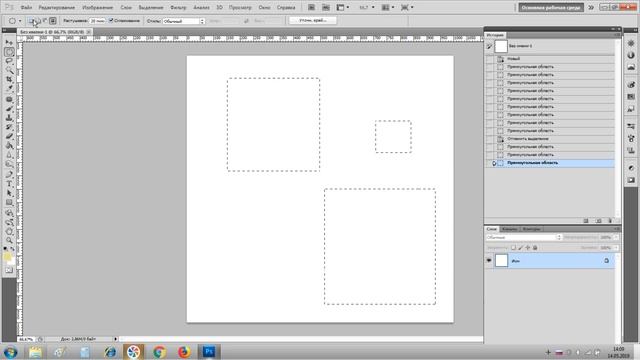Select the Clone Stamp tool
Viewport: 640px width, 360px height.
click(9, 118)
